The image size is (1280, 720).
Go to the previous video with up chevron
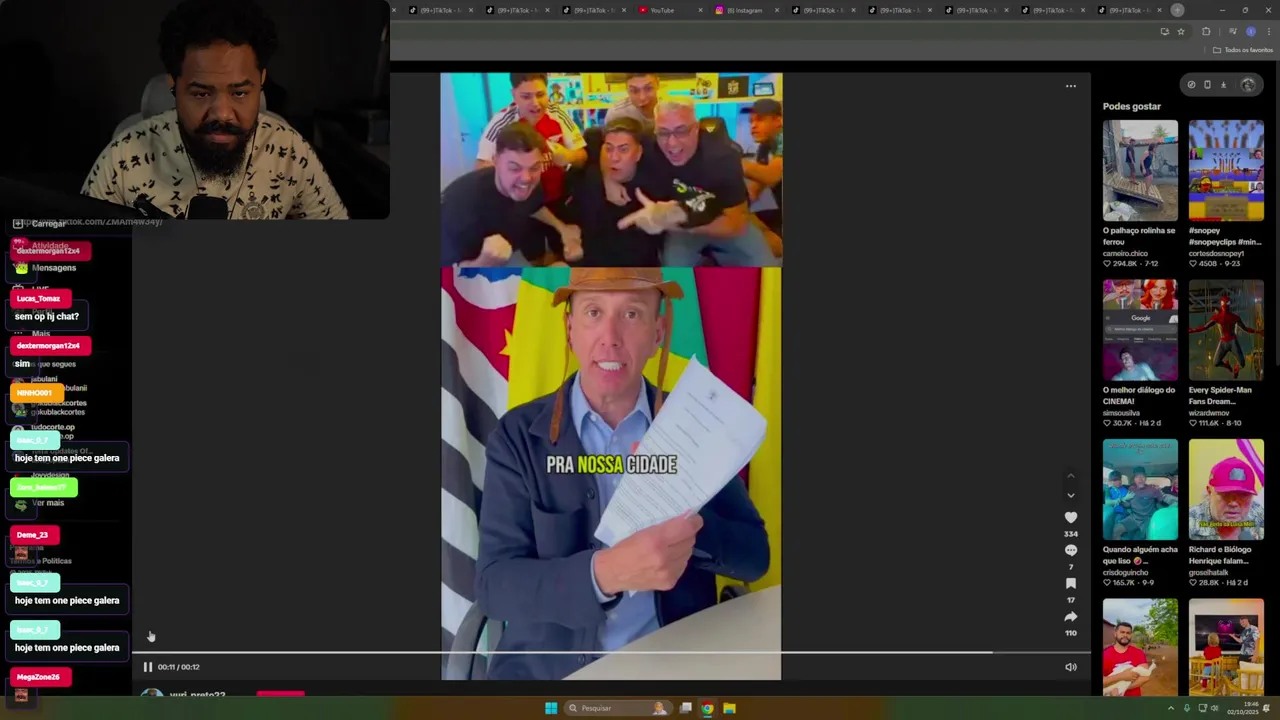[1070, 476]
